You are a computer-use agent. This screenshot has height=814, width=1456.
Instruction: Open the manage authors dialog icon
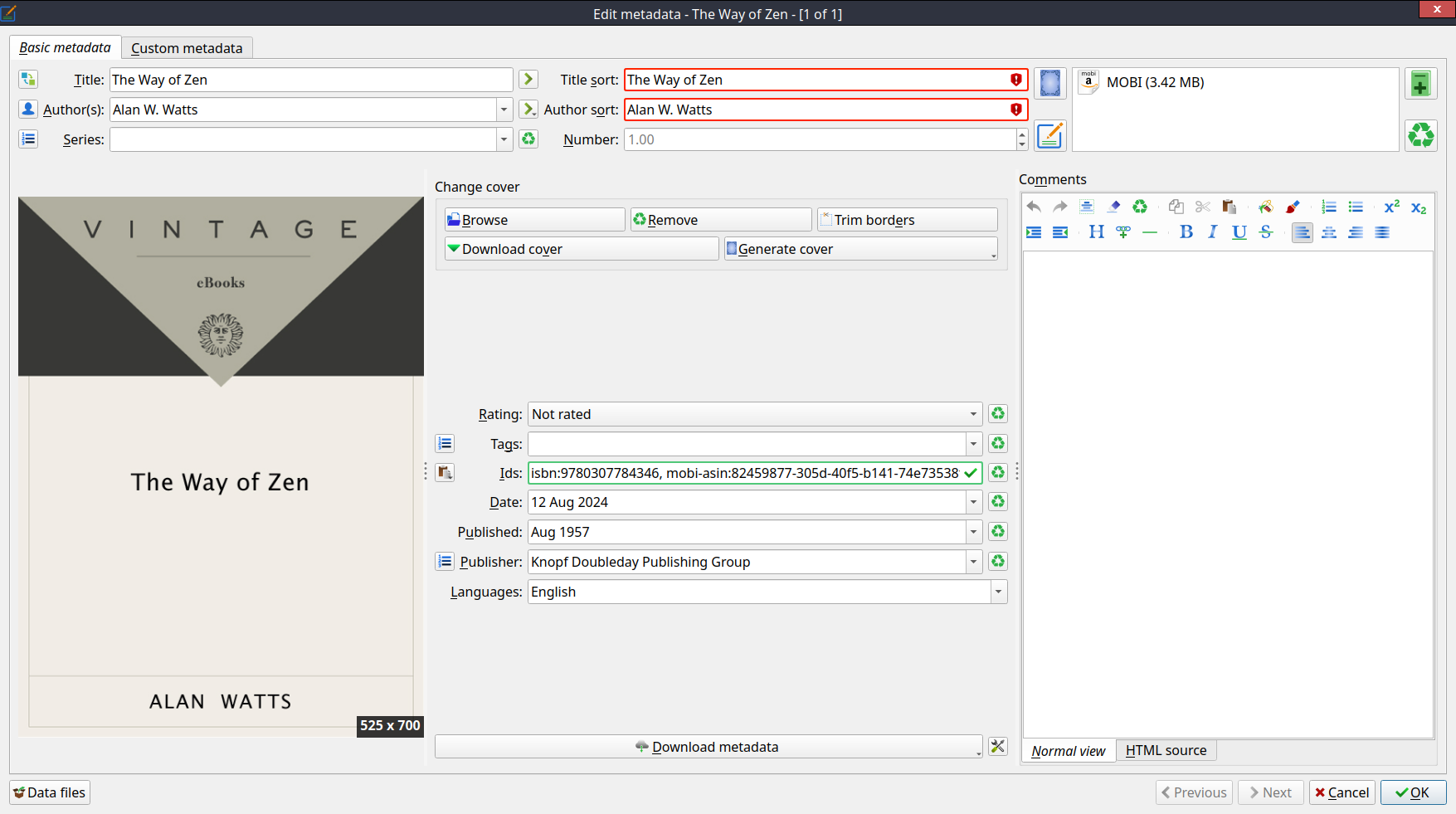[x=28, y=110]
